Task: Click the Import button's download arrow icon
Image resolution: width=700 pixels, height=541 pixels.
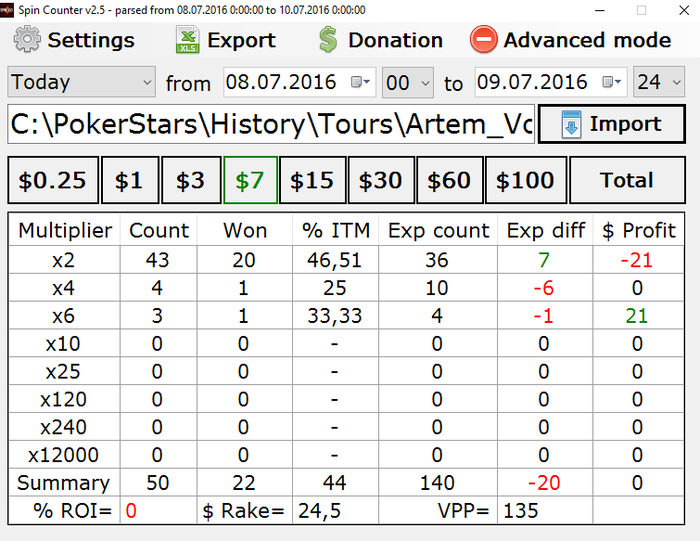Action: pyautogui.click(x=571, y=124)
